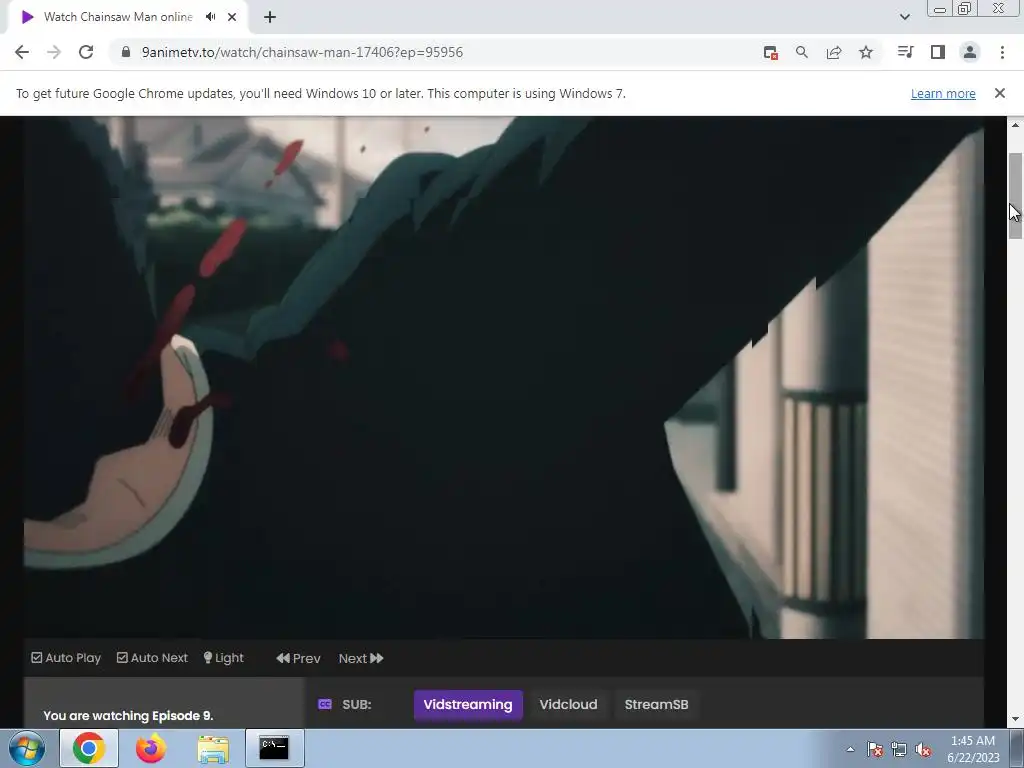Click the video player frame
1024x768 pixels.
click(x=504, y=377)
